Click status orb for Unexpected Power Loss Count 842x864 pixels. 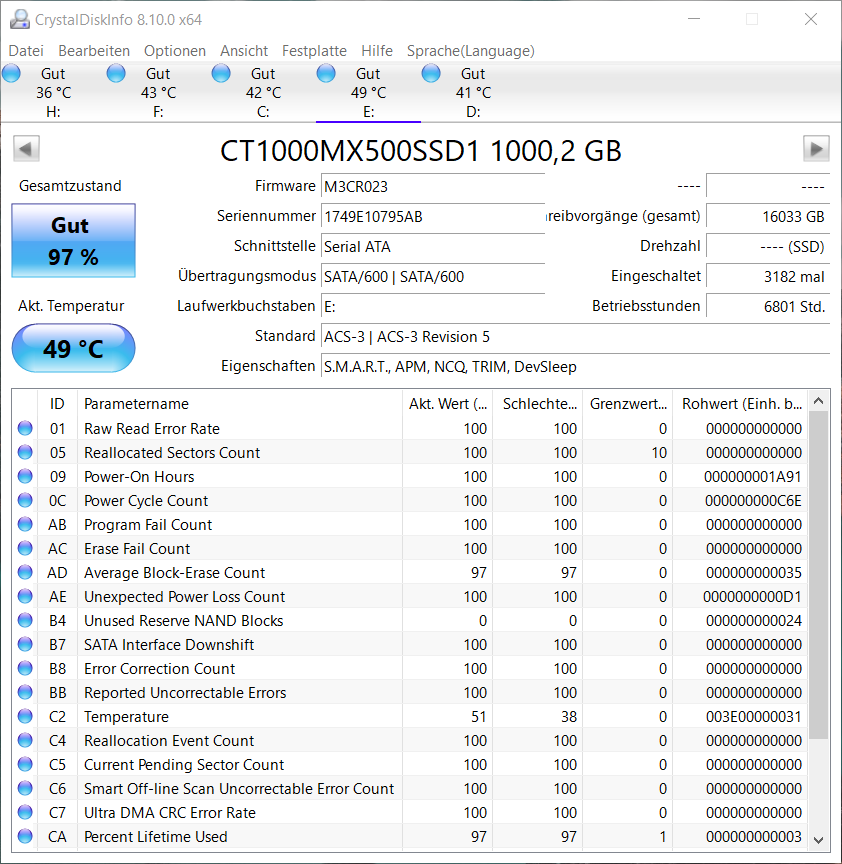25,596
